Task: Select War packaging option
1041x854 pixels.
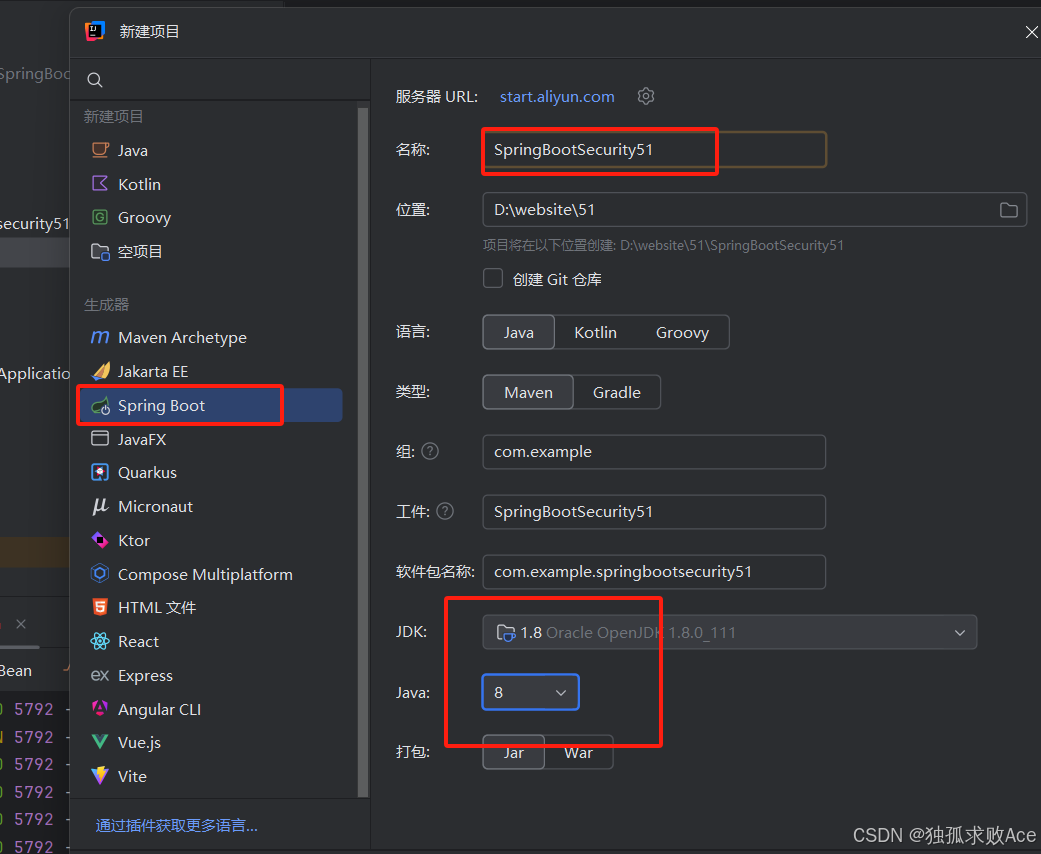Action: click(x=578, y=752)
